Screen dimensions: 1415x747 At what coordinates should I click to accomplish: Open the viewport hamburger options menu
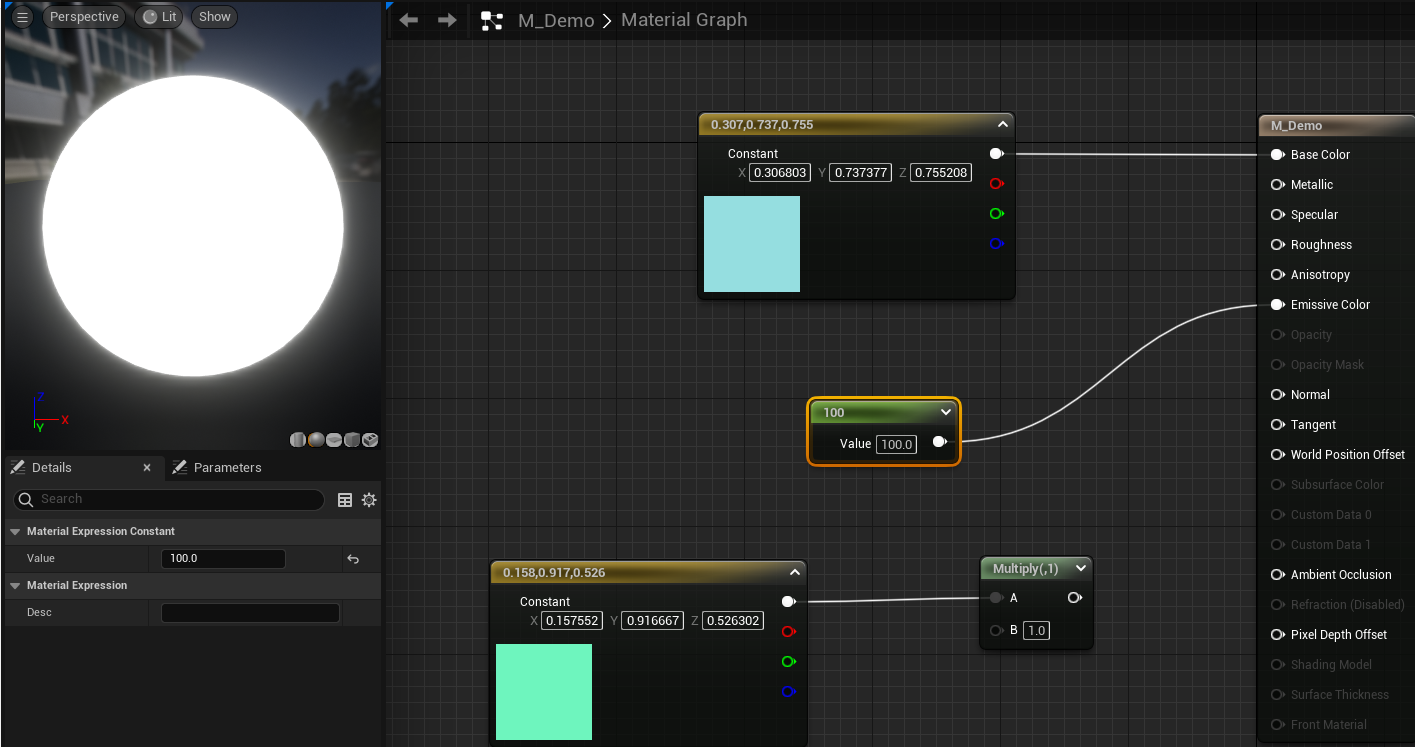pyautogui.click(x=22, y=17)
